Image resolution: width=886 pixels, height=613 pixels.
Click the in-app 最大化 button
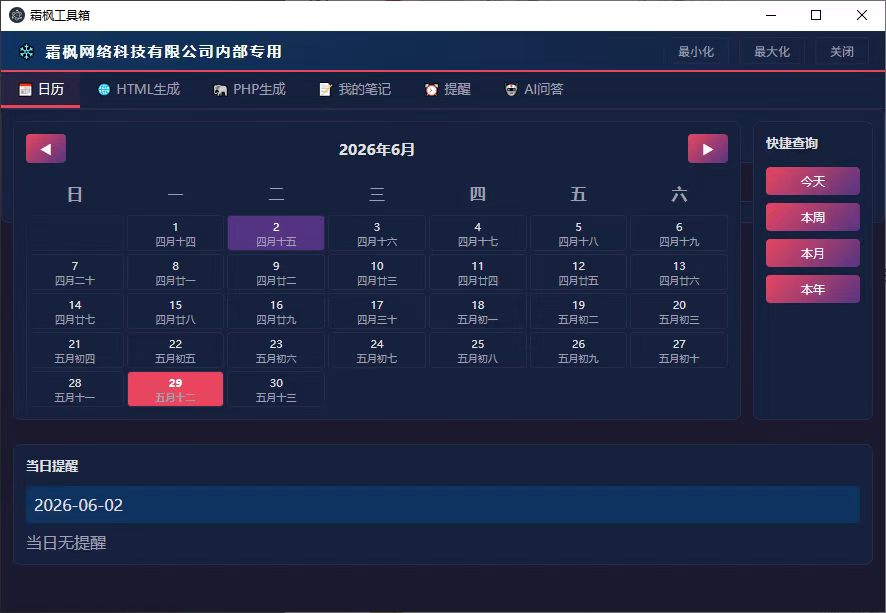(x=772, y=52)
